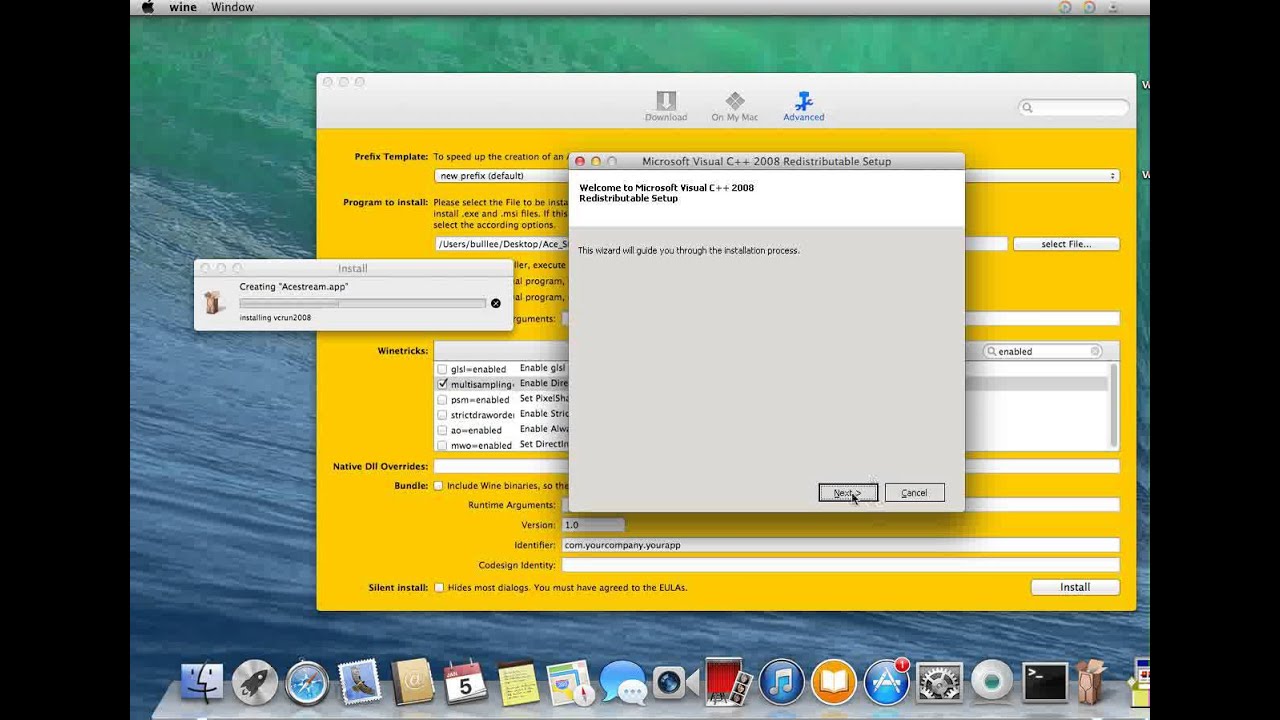Screen dimensions: 1280x720
Task: Click Cancel in Visual C++ 2008 setup
Action: tap(914, 493)
